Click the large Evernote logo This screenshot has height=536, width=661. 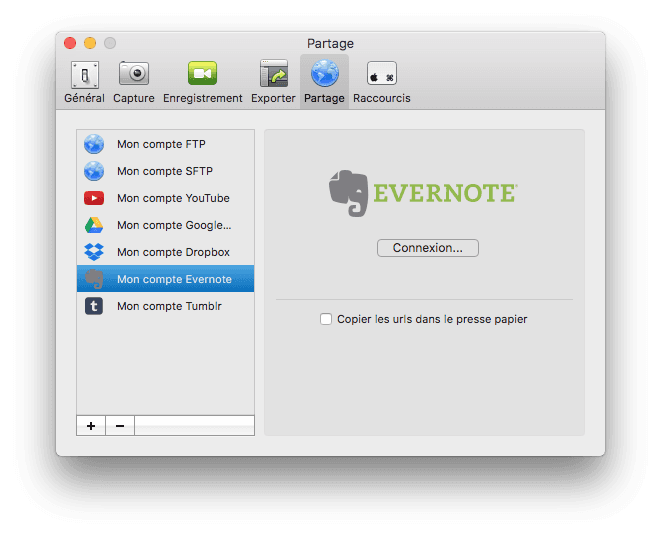tap(423, 193)
